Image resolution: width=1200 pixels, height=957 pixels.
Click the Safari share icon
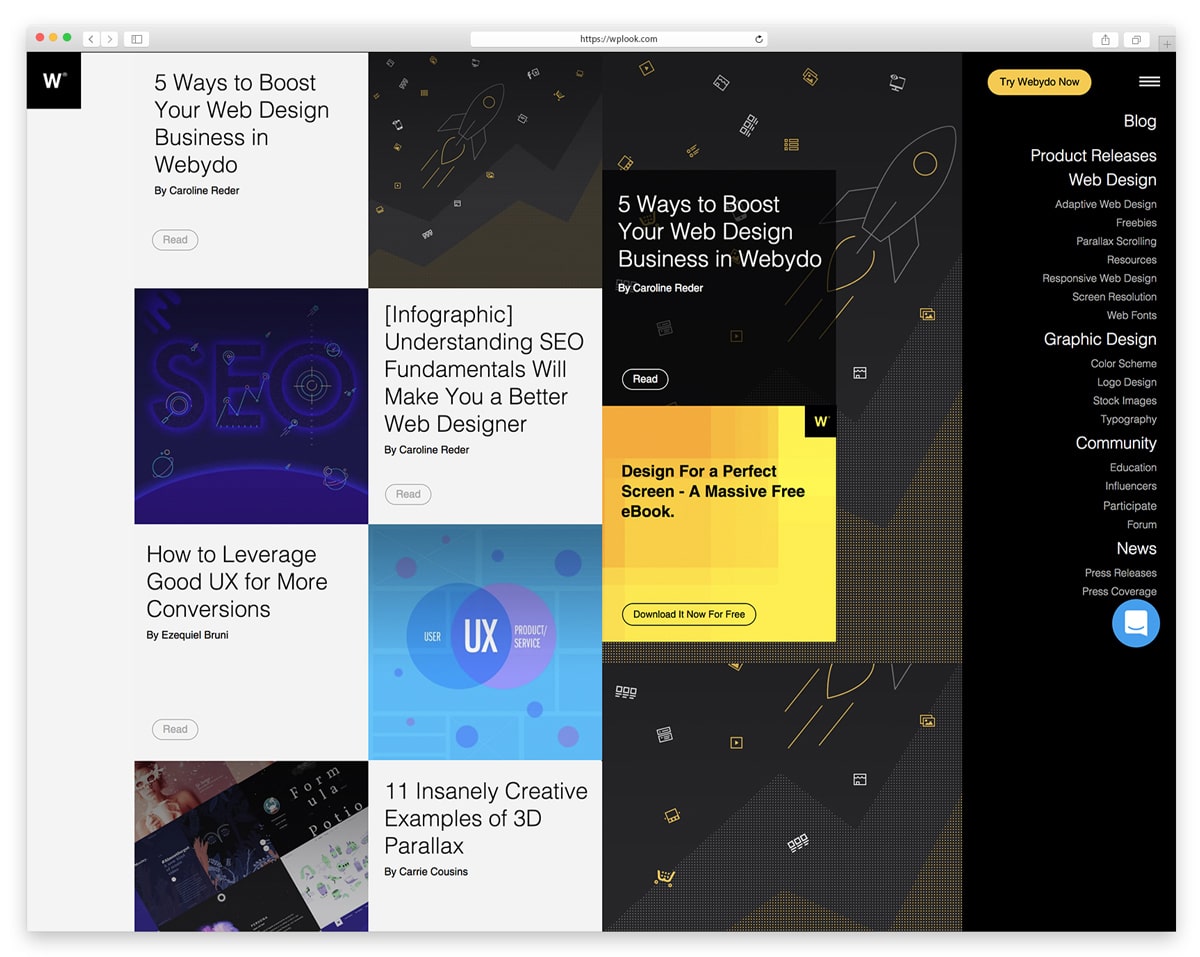(1105, 40)
